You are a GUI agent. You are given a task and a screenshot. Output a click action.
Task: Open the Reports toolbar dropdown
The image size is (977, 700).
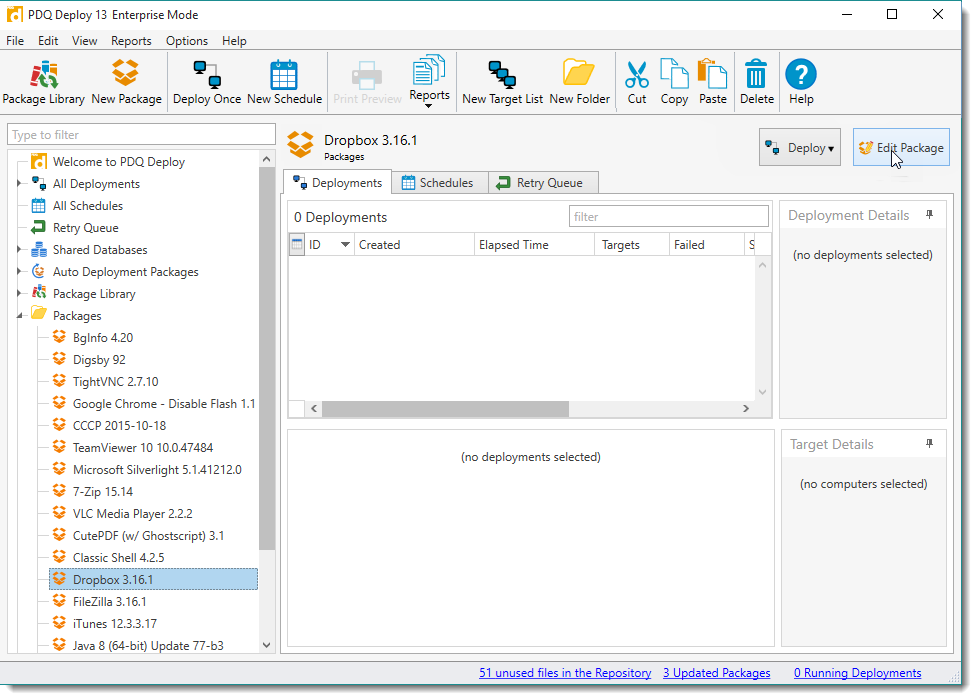coord(429,81)
